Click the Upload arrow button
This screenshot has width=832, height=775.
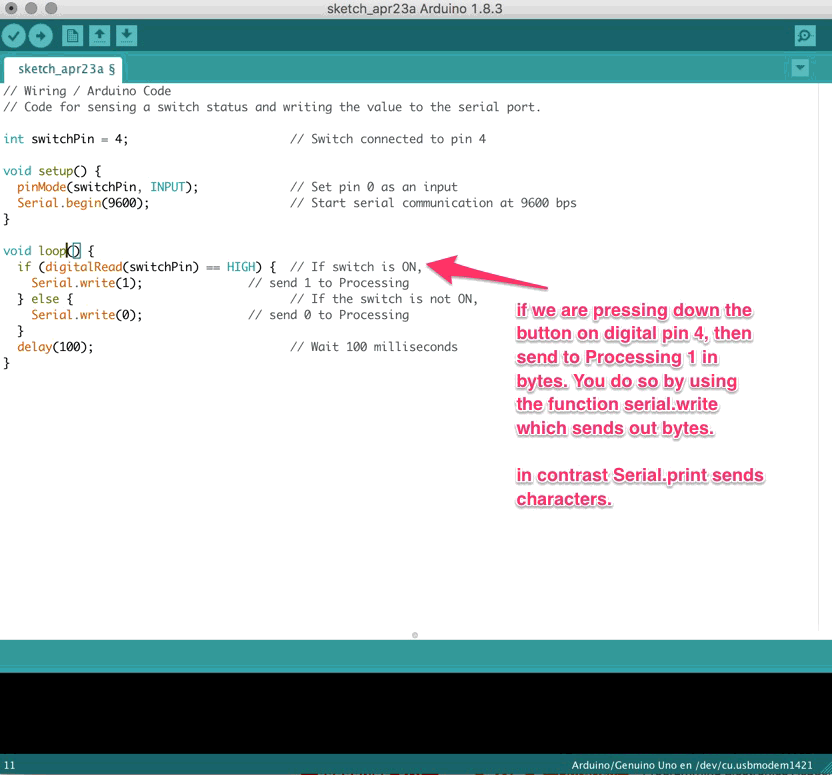point(41,36)
